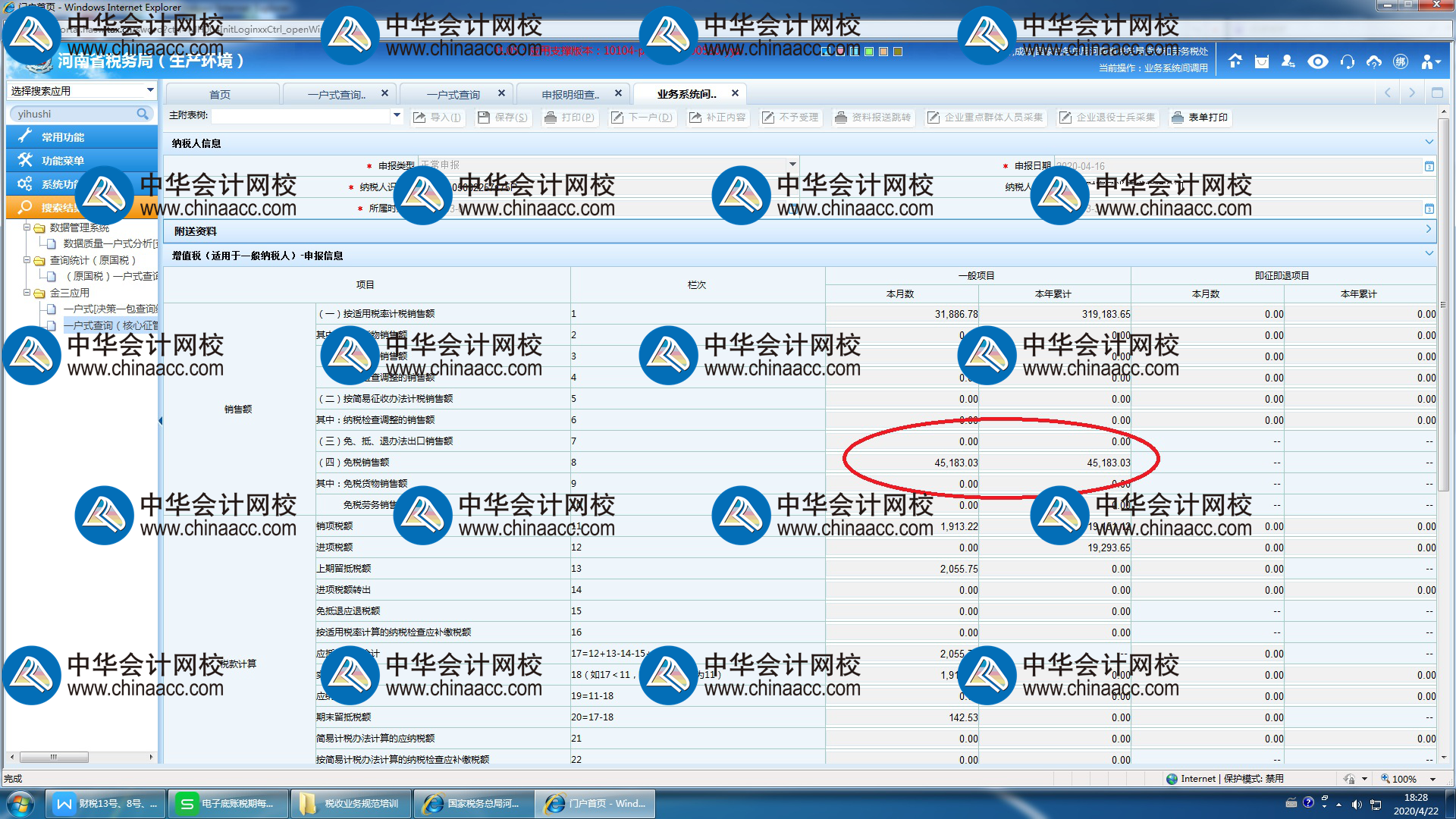The width and height of the screenshot is (1456, 819).
Task: Click the green theme color square
Action: [869, 52]
